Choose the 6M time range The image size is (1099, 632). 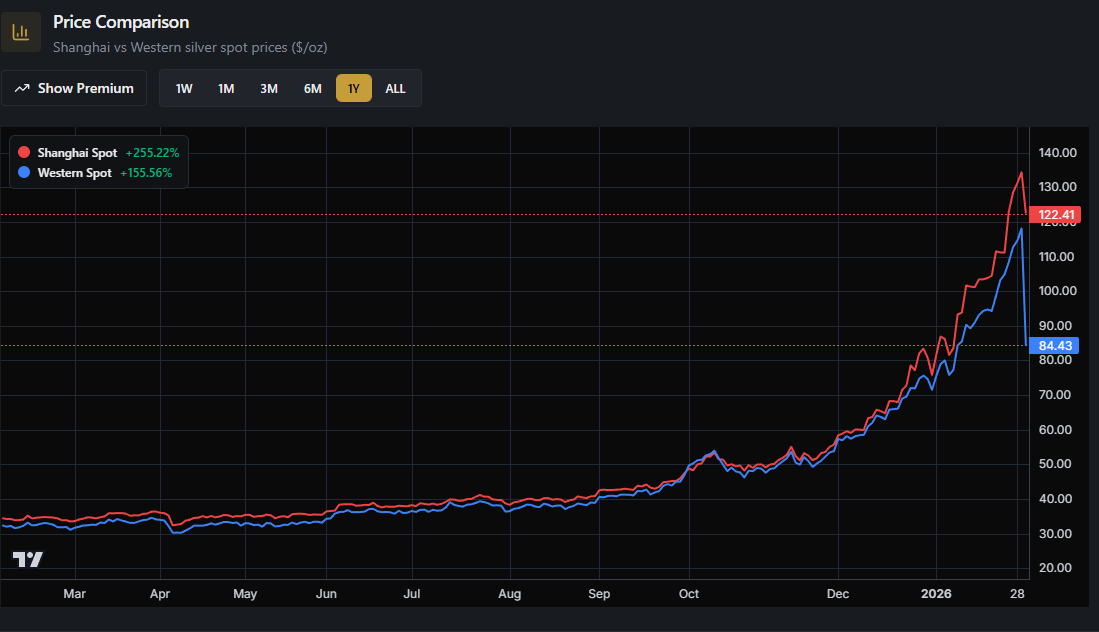312,88
